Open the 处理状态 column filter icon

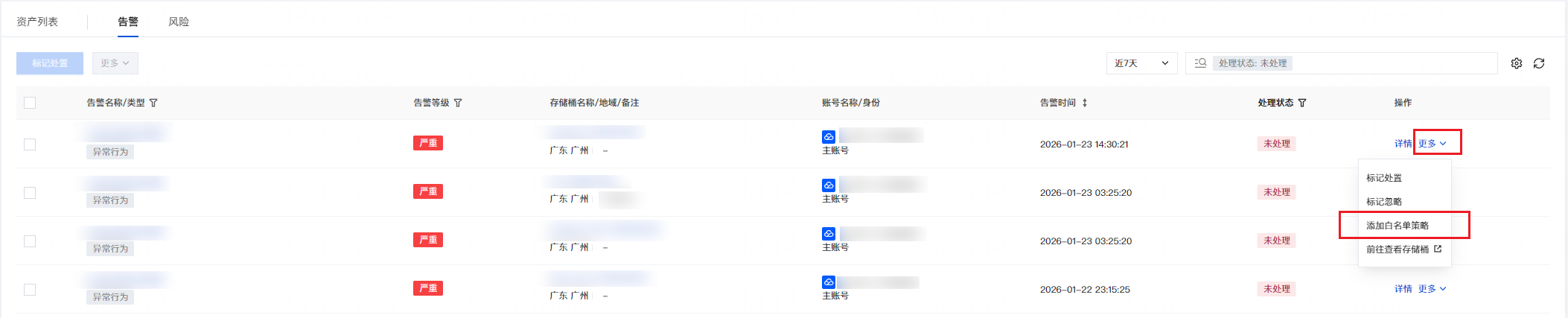pyautogui.click(x=1302, y=103)
